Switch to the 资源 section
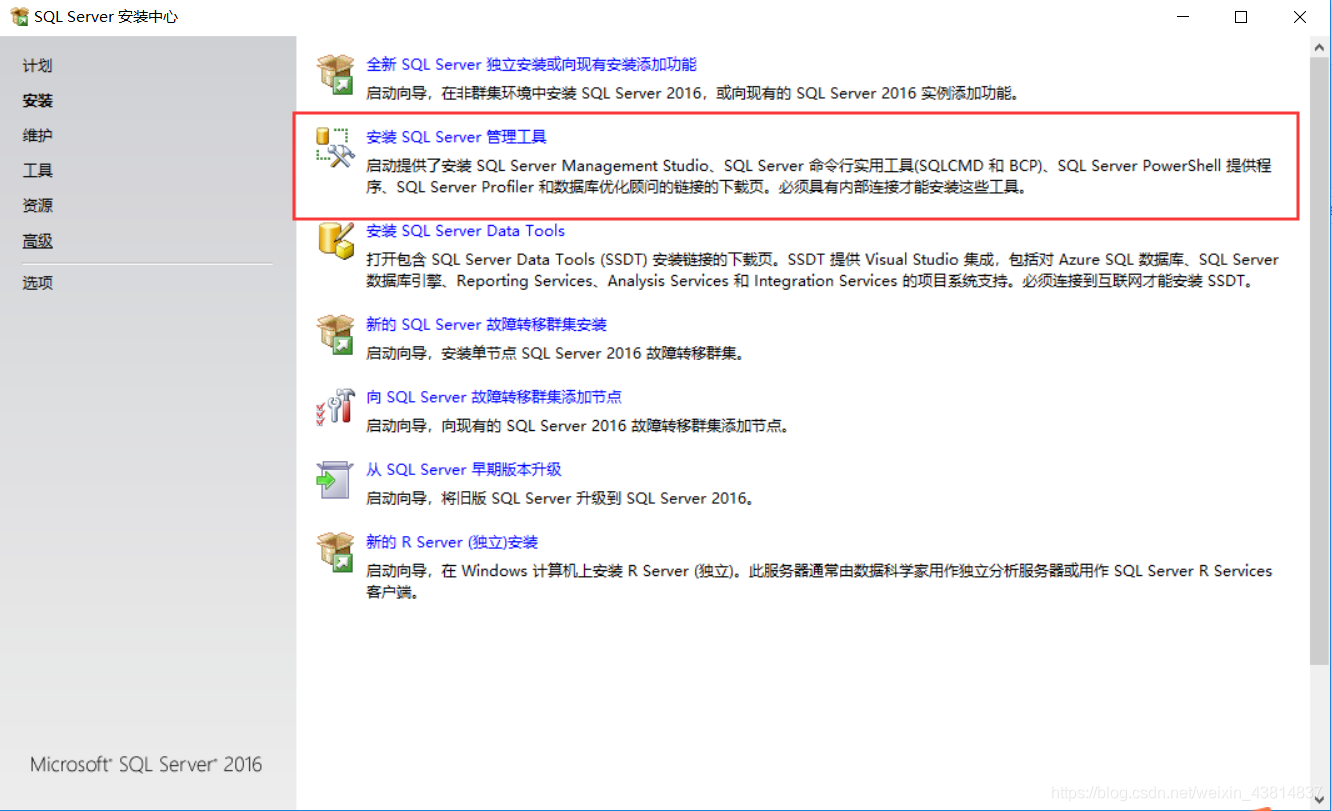The image size is (1332, 811). 38,206
